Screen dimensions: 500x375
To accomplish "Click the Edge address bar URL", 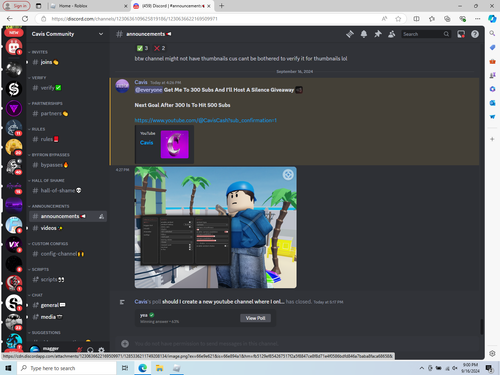I will click(x=135, y=19).
